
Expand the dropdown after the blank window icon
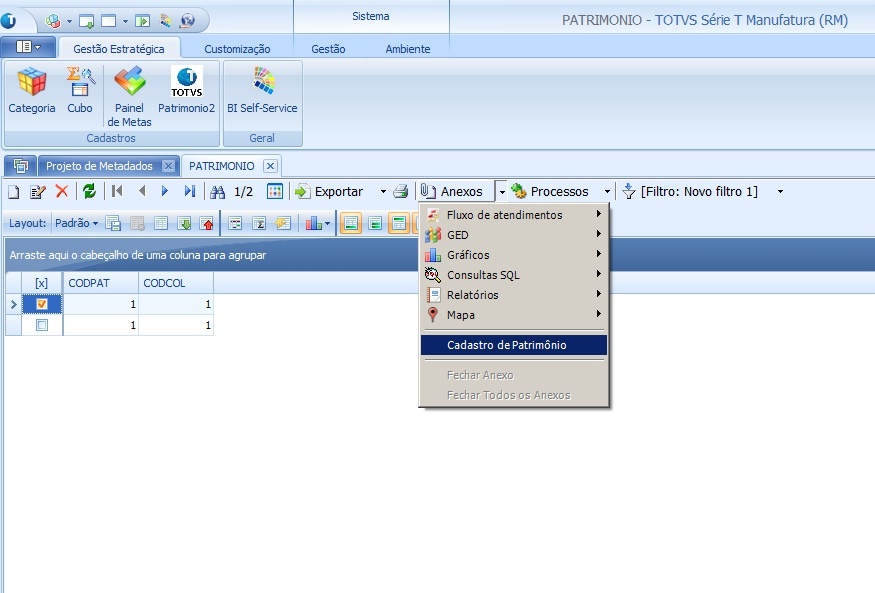coord(125,22)
